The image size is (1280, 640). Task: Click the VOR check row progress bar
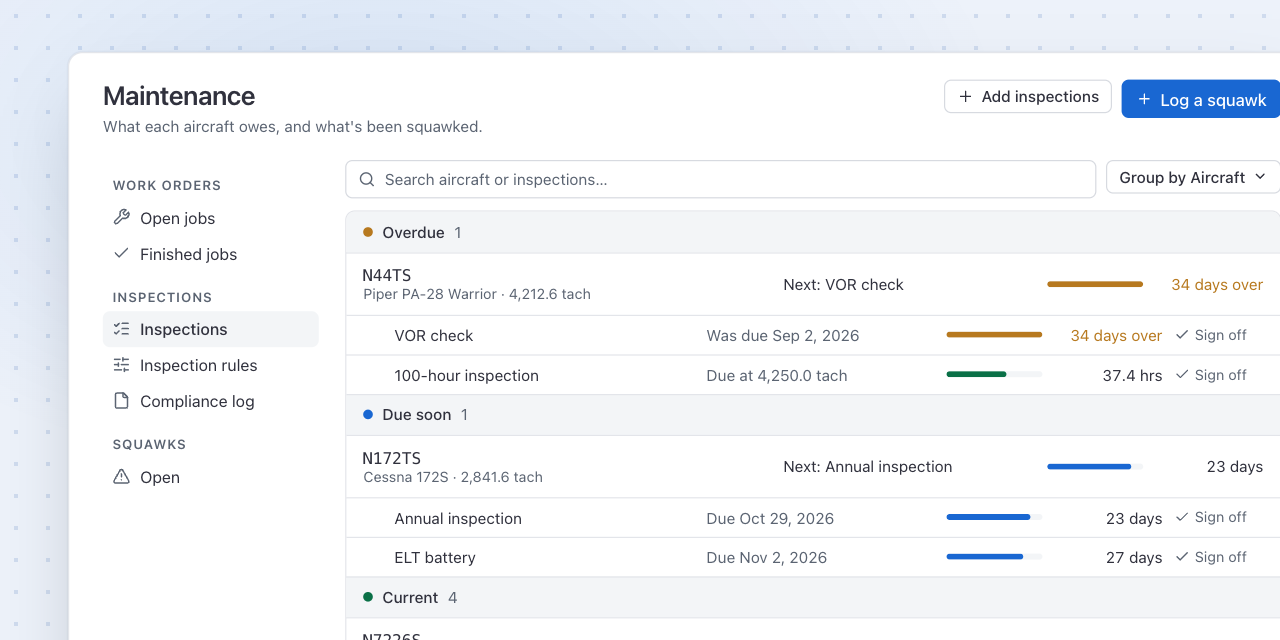(994, 334)
